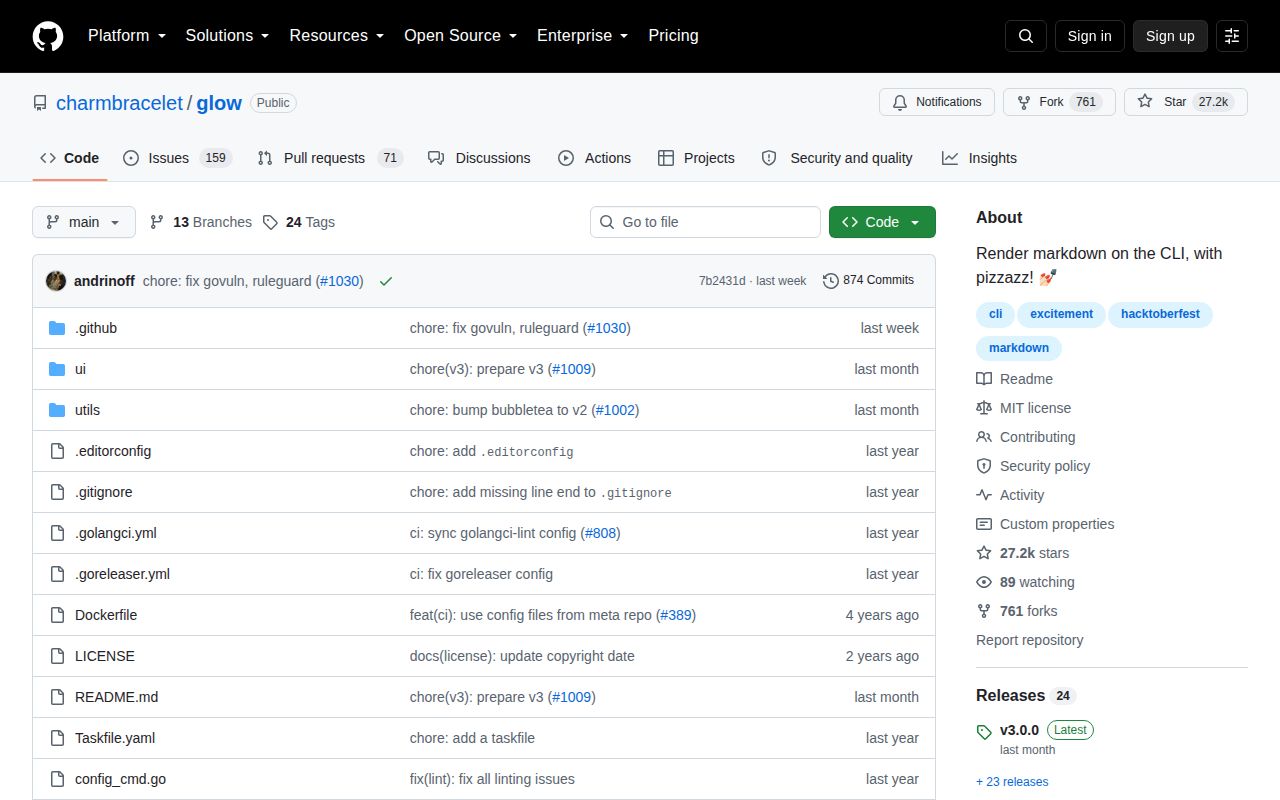Switch to the Discussions tab
This screenshot has width=1280, height=800.
pos(479,158)
